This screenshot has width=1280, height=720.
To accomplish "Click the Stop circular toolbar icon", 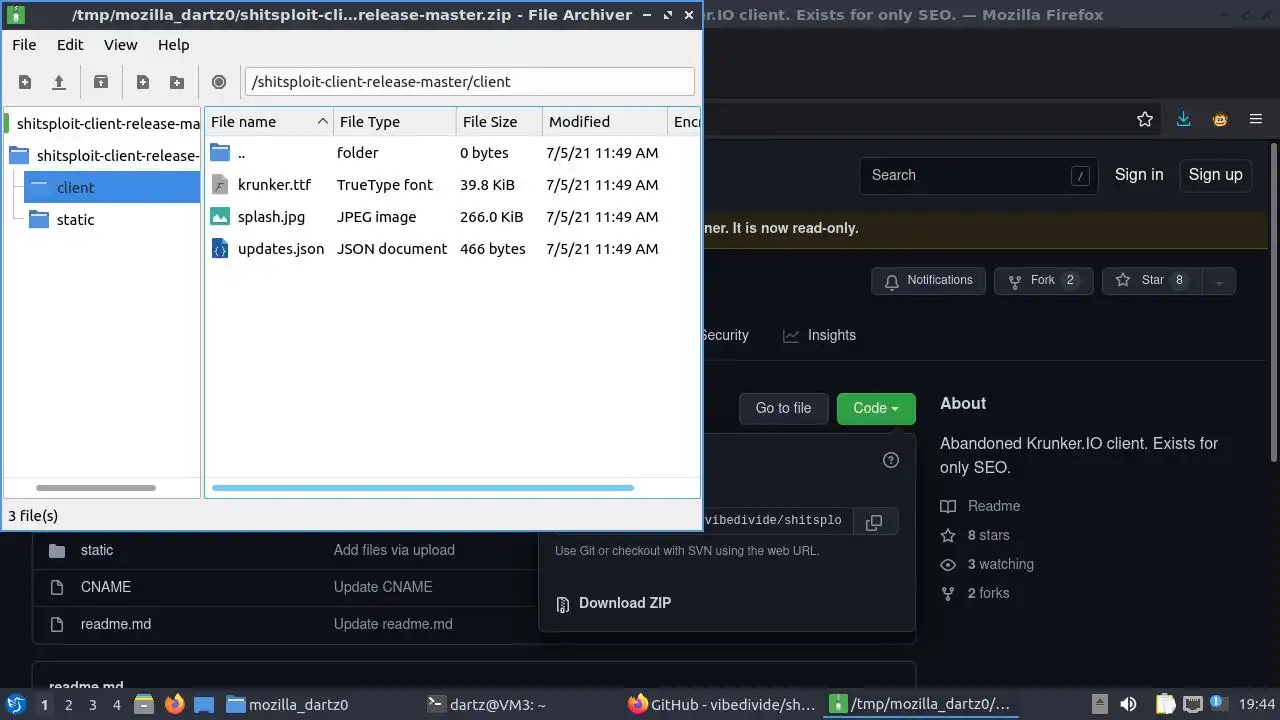I will pyautogui.click(x=219, y=82).
